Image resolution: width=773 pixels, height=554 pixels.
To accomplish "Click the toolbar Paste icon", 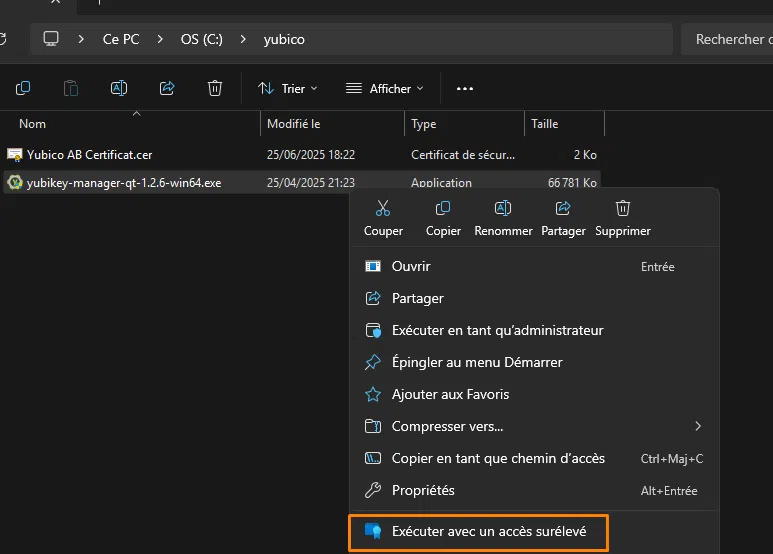I will coord(71,88).
